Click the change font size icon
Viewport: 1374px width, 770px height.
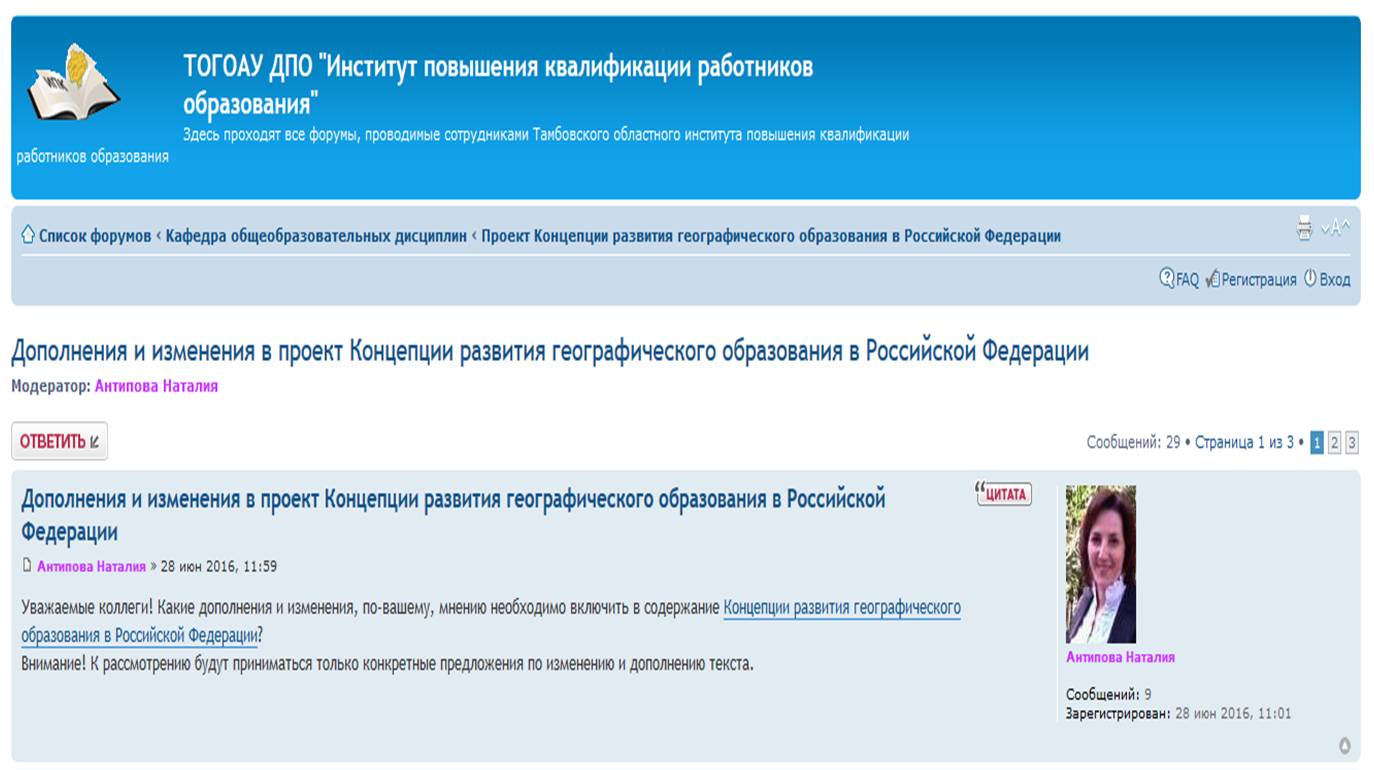(1335, 228)
